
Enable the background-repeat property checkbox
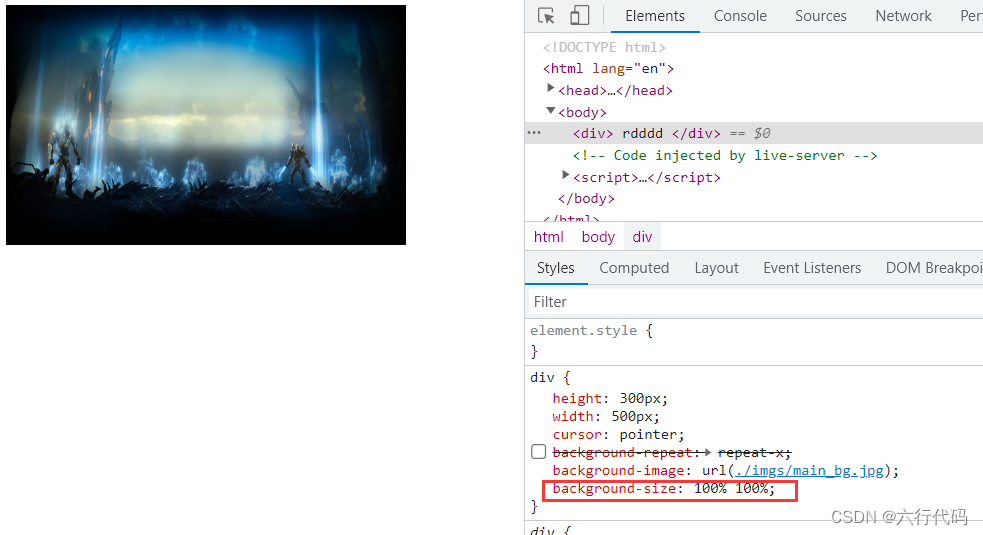tap(539, 452)
